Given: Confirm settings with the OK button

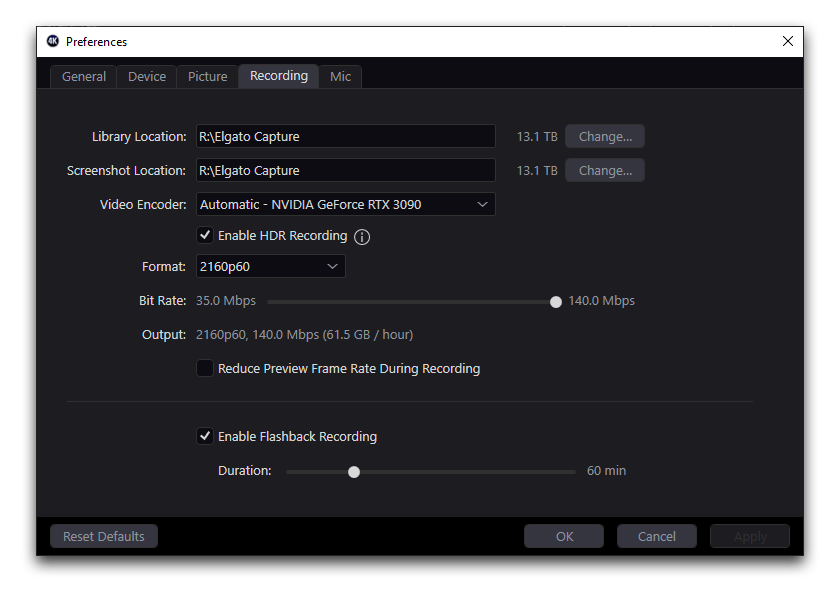Looking at the screenshot, I should click(564, 536).
